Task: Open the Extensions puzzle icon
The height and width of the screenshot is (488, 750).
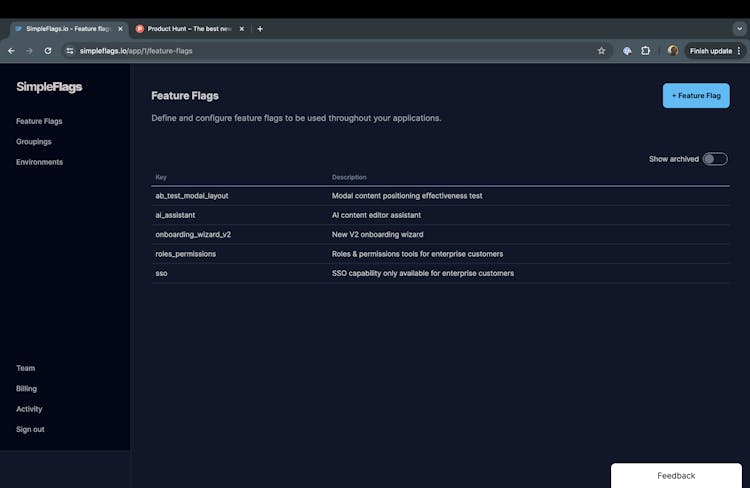Action: click(x=645, y=51)
